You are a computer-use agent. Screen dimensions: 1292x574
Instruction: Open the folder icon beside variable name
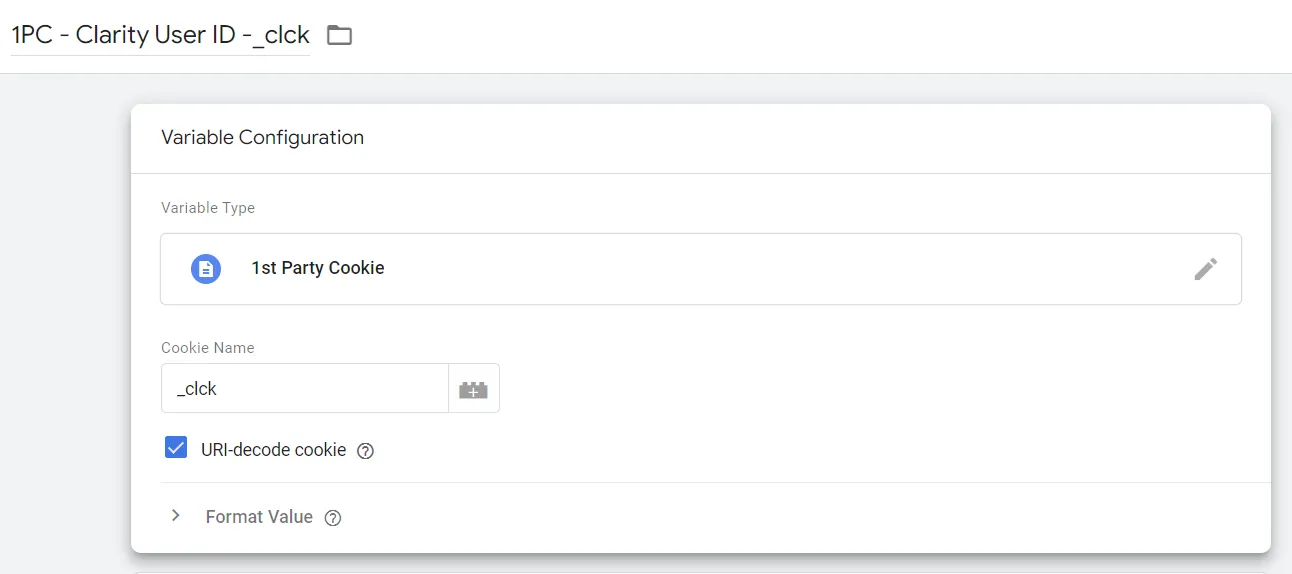pyautogui.click(x=340, y=35)
